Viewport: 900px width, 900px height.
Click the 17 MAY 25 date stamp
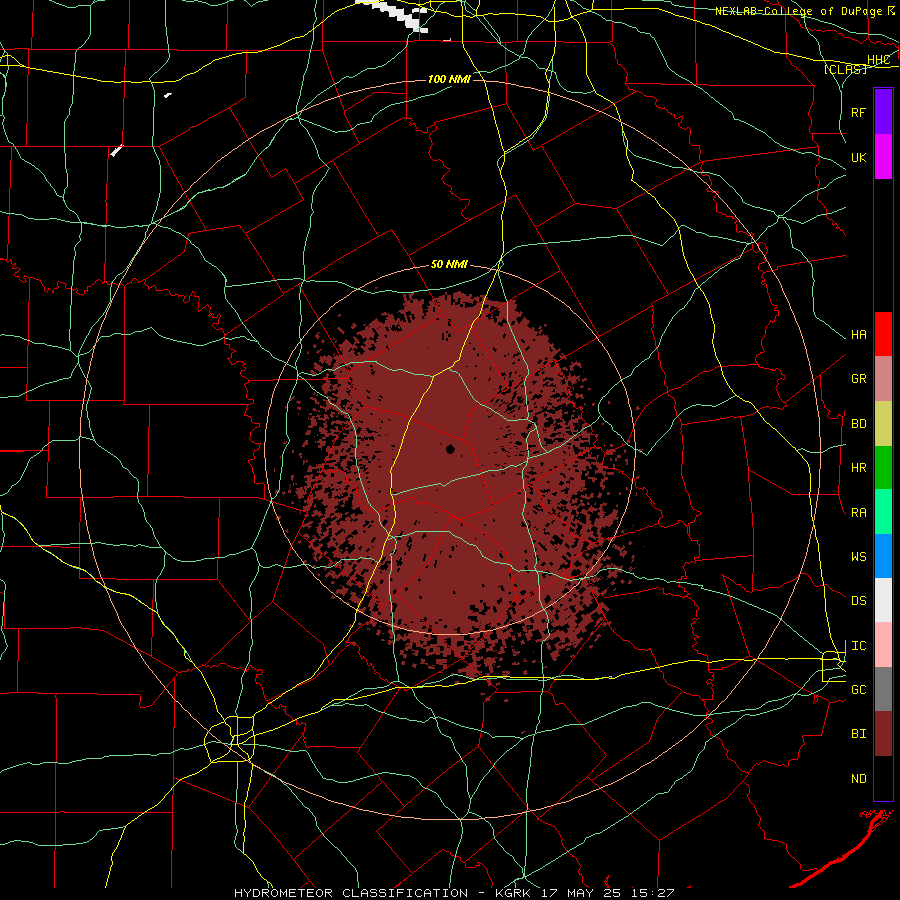(584, 893)
